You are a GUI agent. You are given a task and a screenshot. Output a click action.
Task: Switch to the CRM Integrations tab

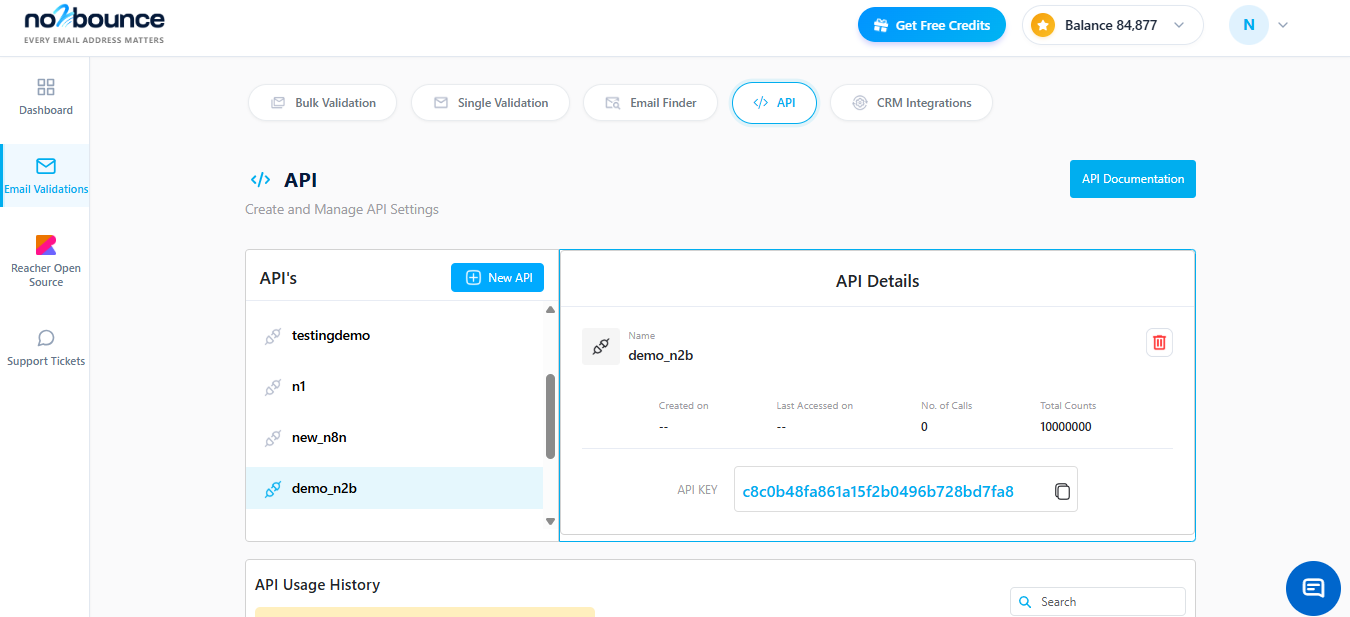911,102
